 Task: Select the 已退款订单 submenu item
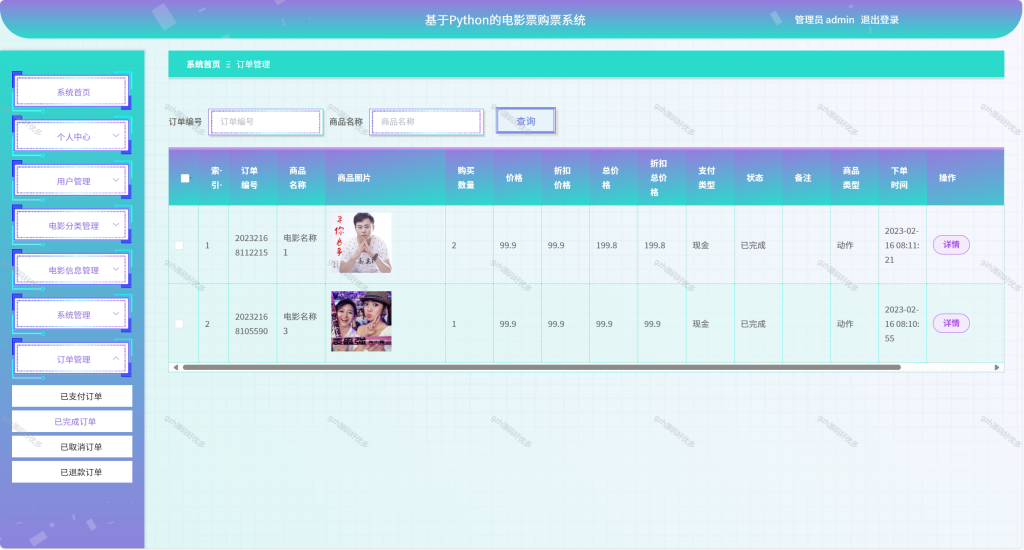(x=72, y=472)
